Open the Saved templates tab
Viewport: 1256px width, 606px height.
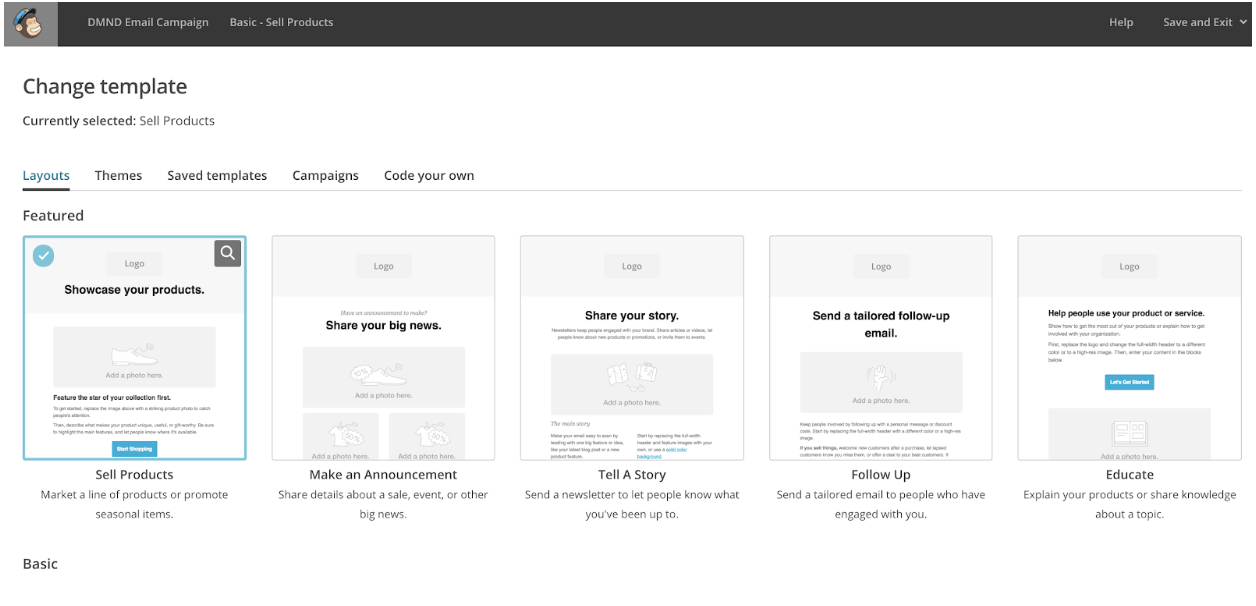[217, 176]
